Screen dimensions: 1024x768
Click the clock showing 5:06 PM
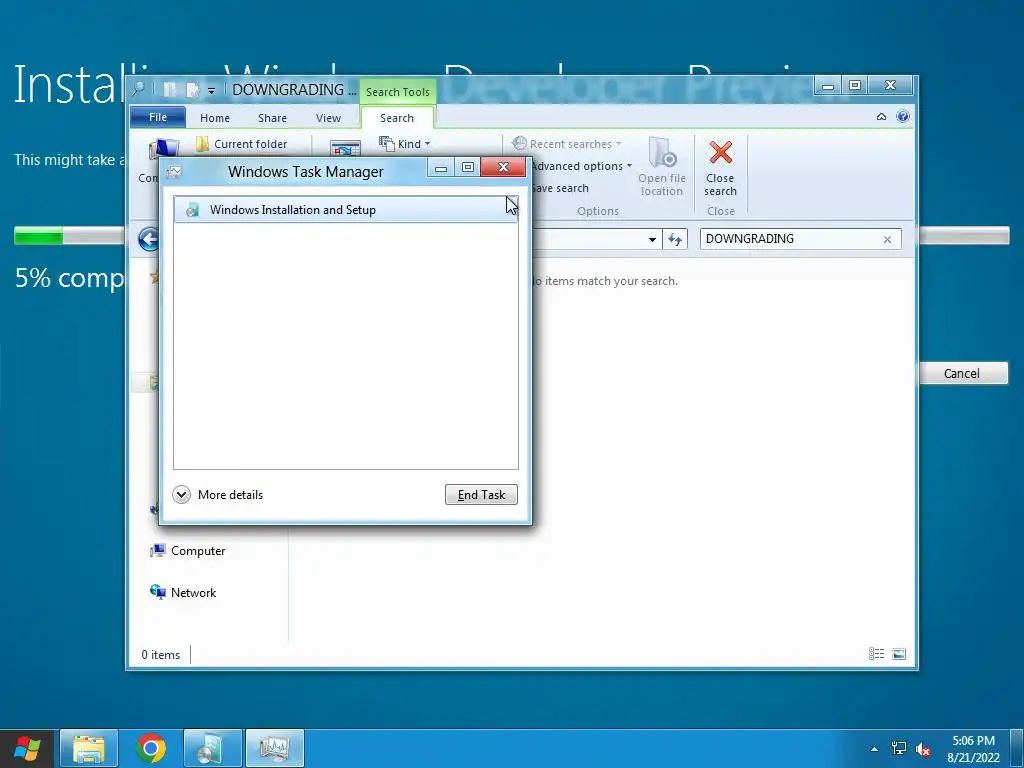click(x=973, y=741)
